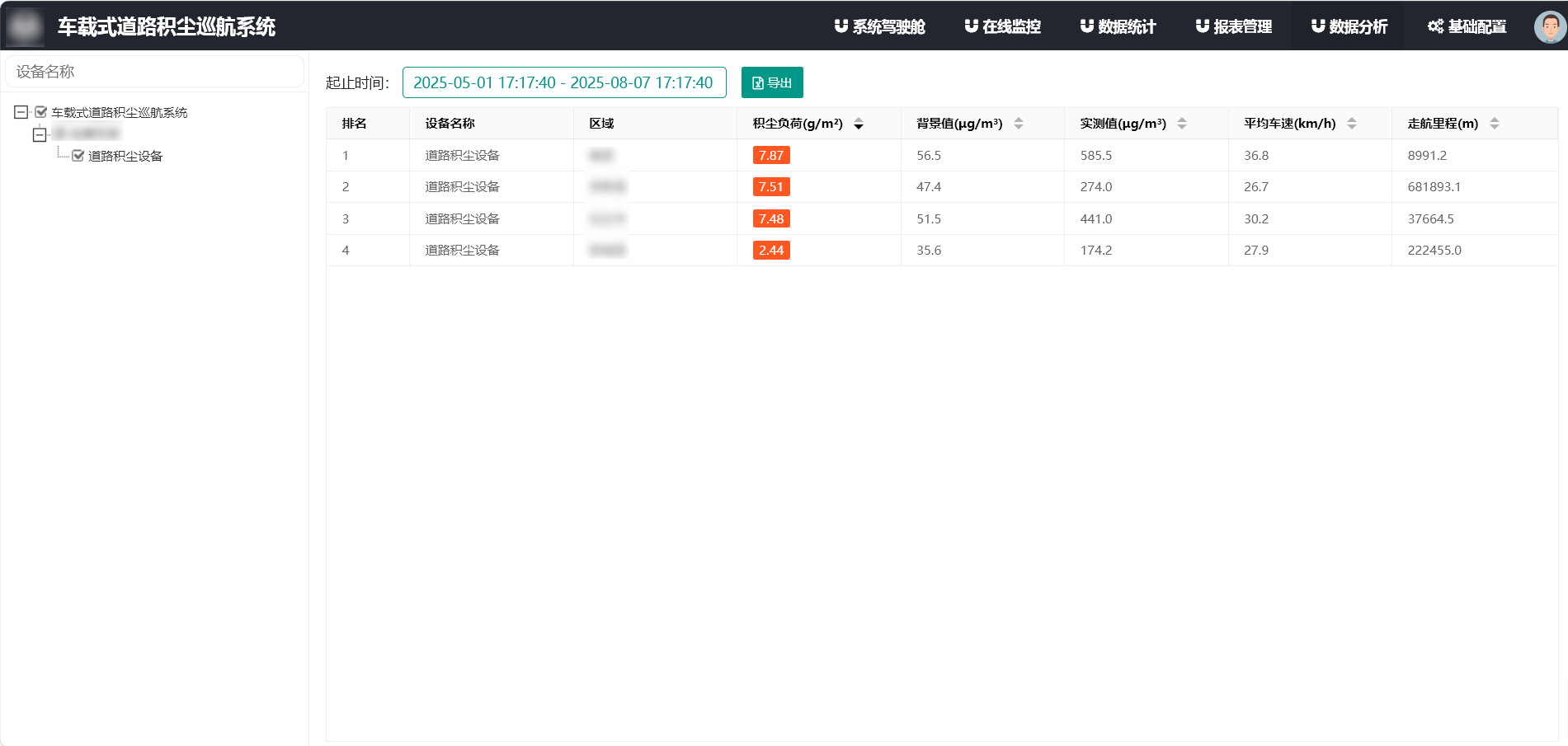
Task: Collapse the second-level tree node
Action: coord(40,134)
